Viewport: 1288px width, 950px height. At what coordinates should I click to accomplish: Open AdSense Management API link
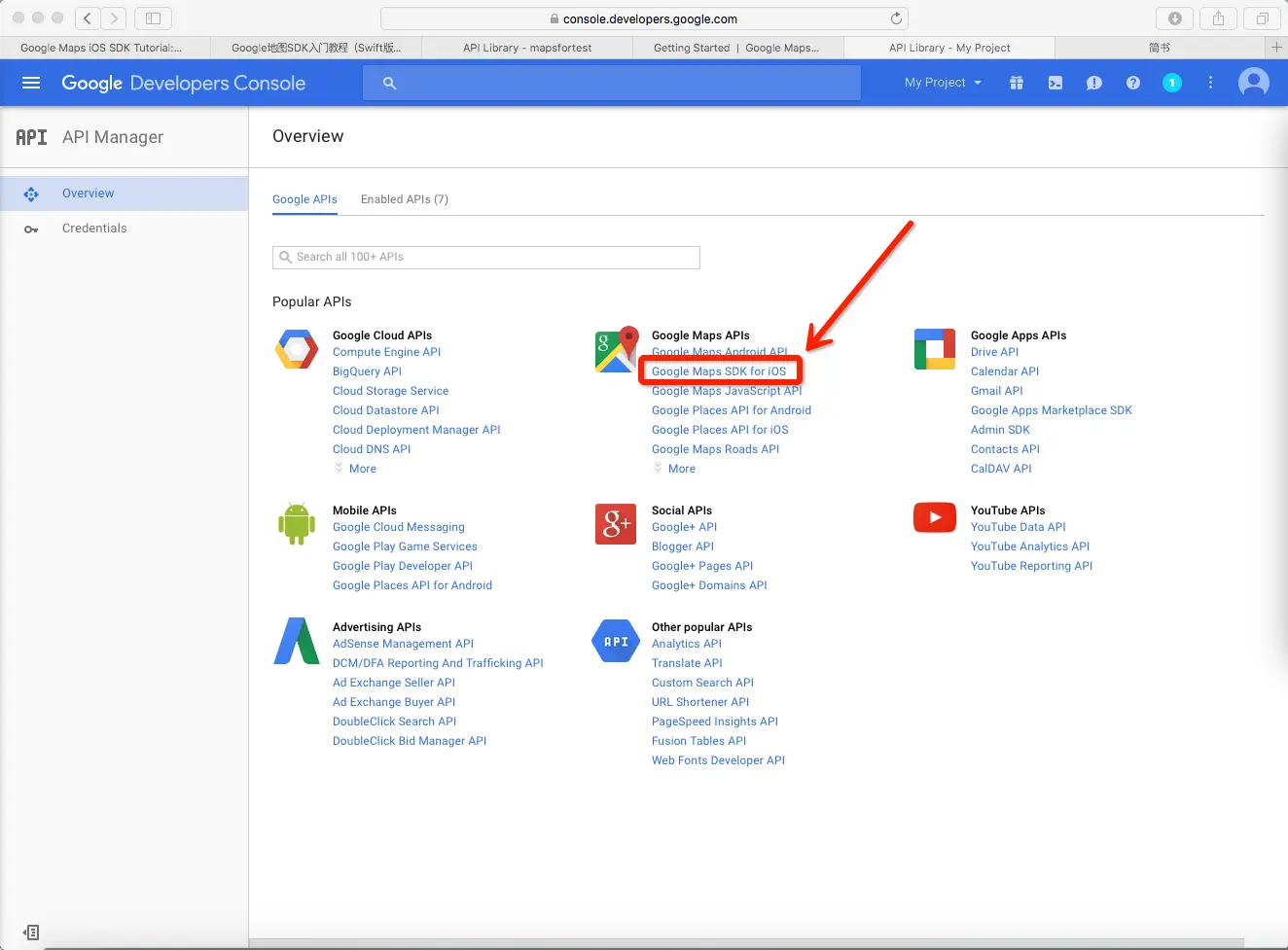pos(403,644)
